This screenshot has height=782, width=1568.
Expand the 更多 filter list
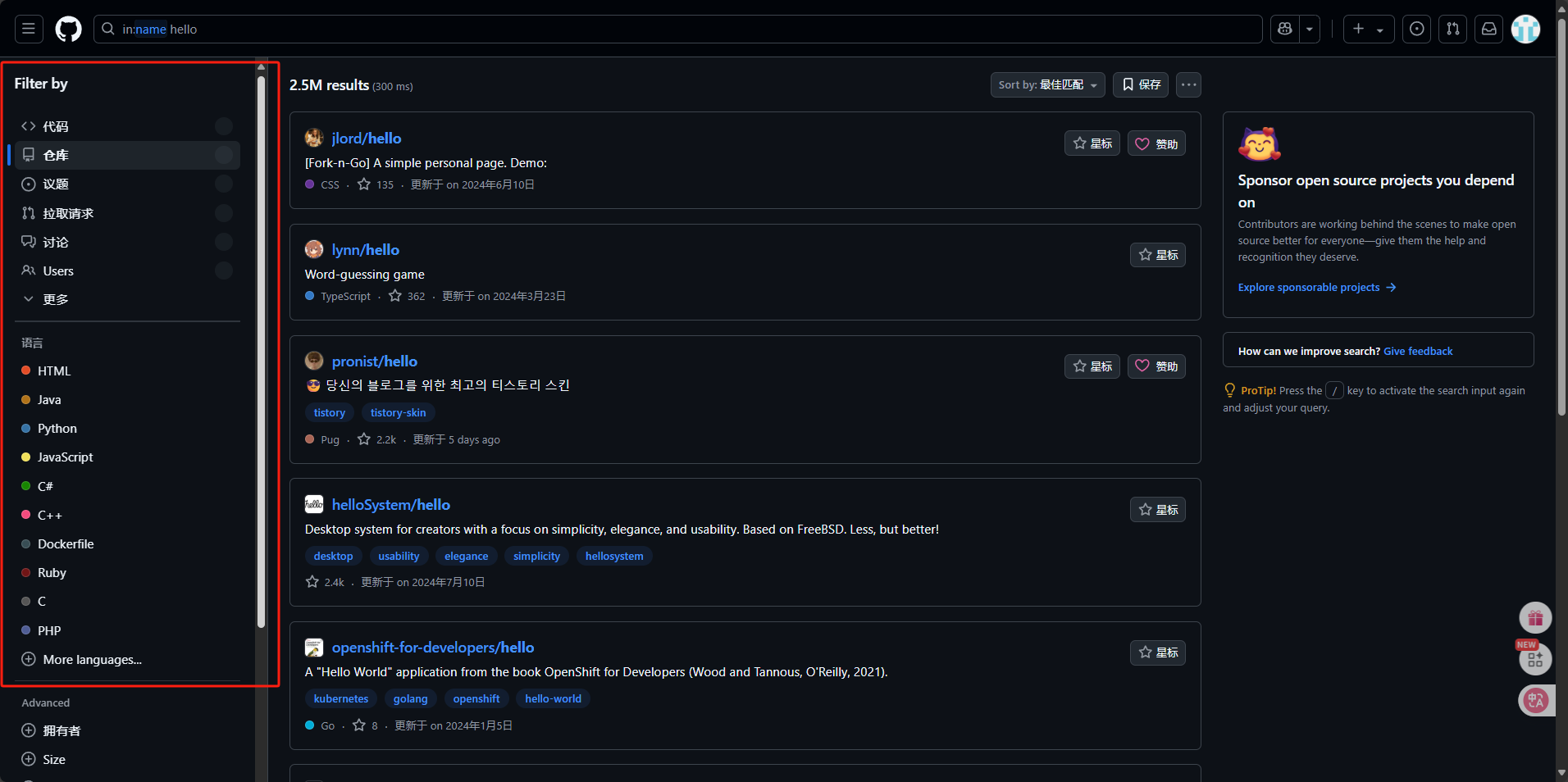coord(127,299)
